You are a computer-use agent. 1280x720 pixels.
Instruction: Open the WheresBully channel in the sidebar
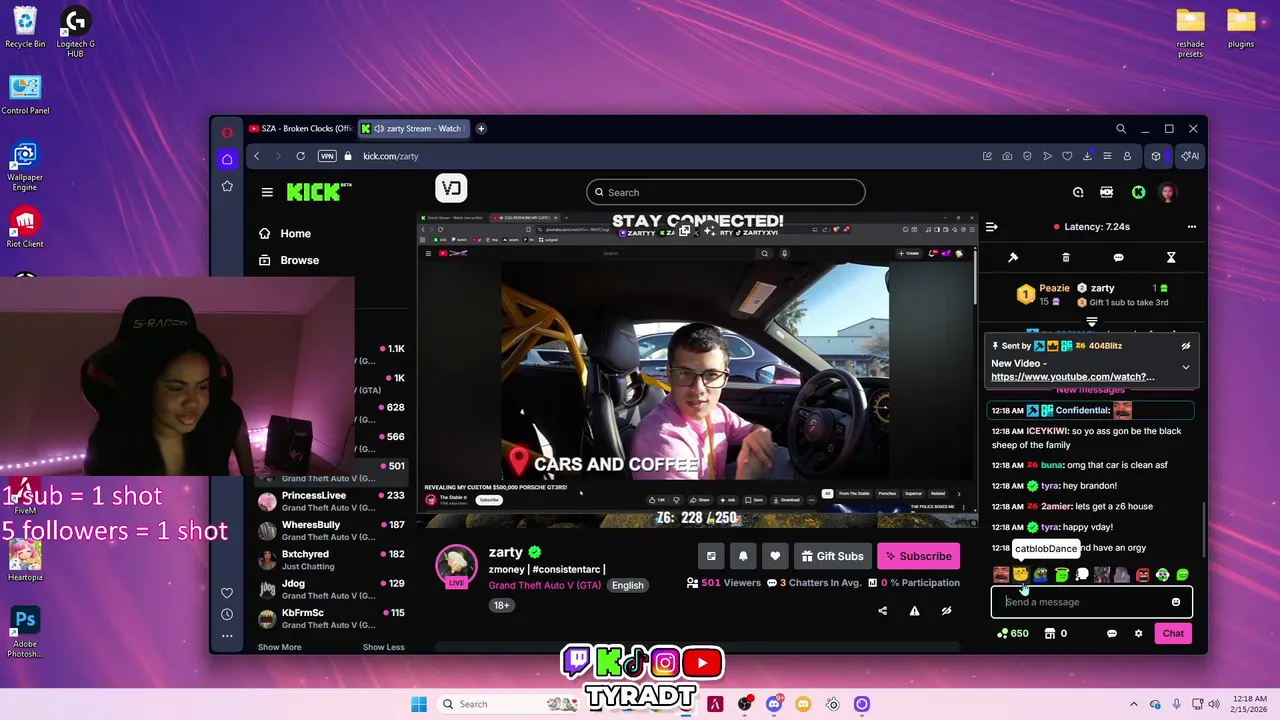tap(332, 530)
